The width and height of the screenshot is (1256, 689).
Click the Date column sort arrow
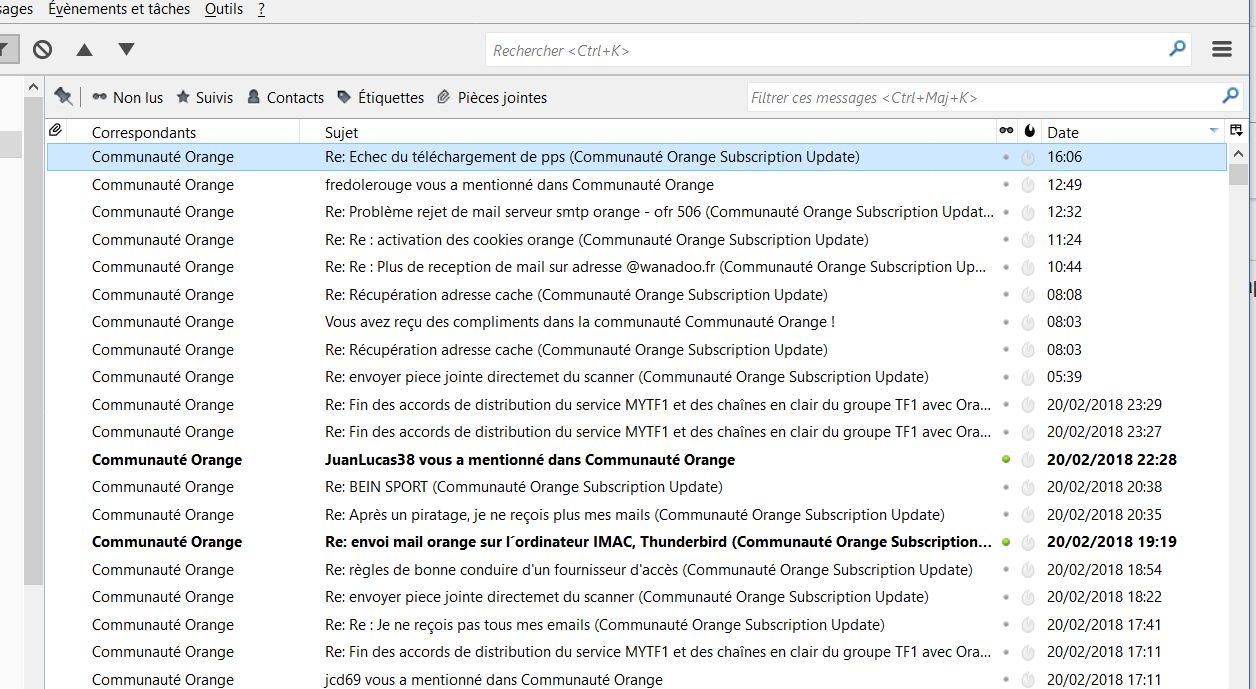tap(1213, 131)
